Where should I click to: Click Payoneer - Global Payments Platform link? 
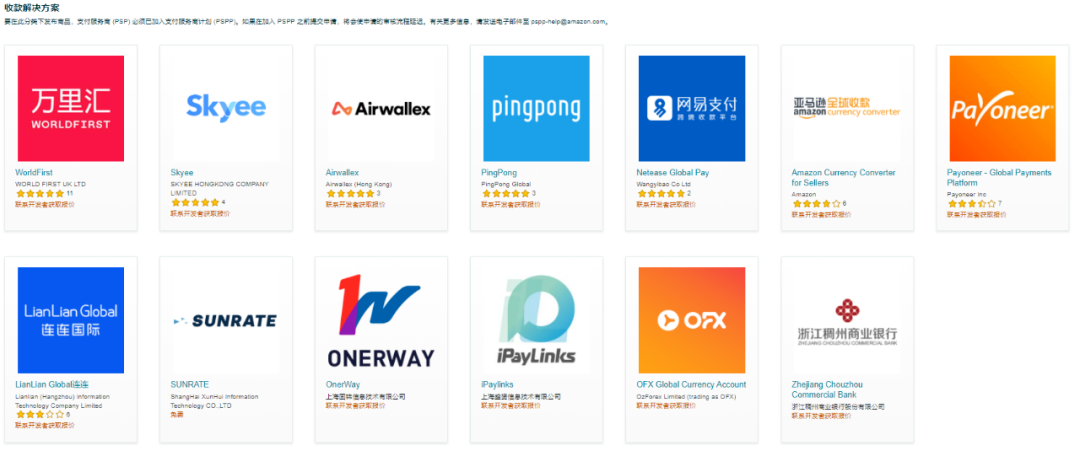(x=999, y=178)
